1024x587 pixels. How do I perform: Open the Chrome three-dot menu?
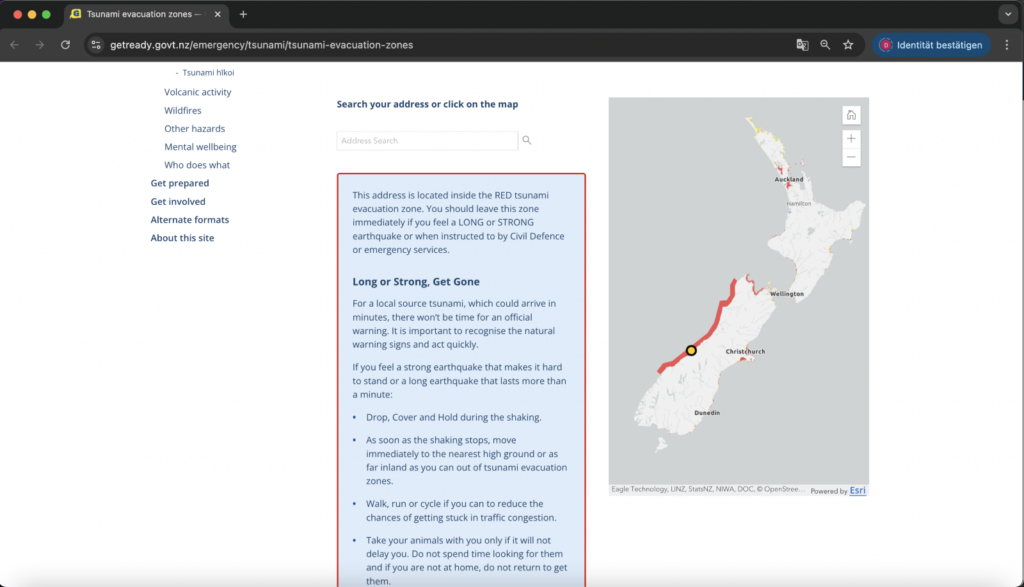[x=1006, y=45]
